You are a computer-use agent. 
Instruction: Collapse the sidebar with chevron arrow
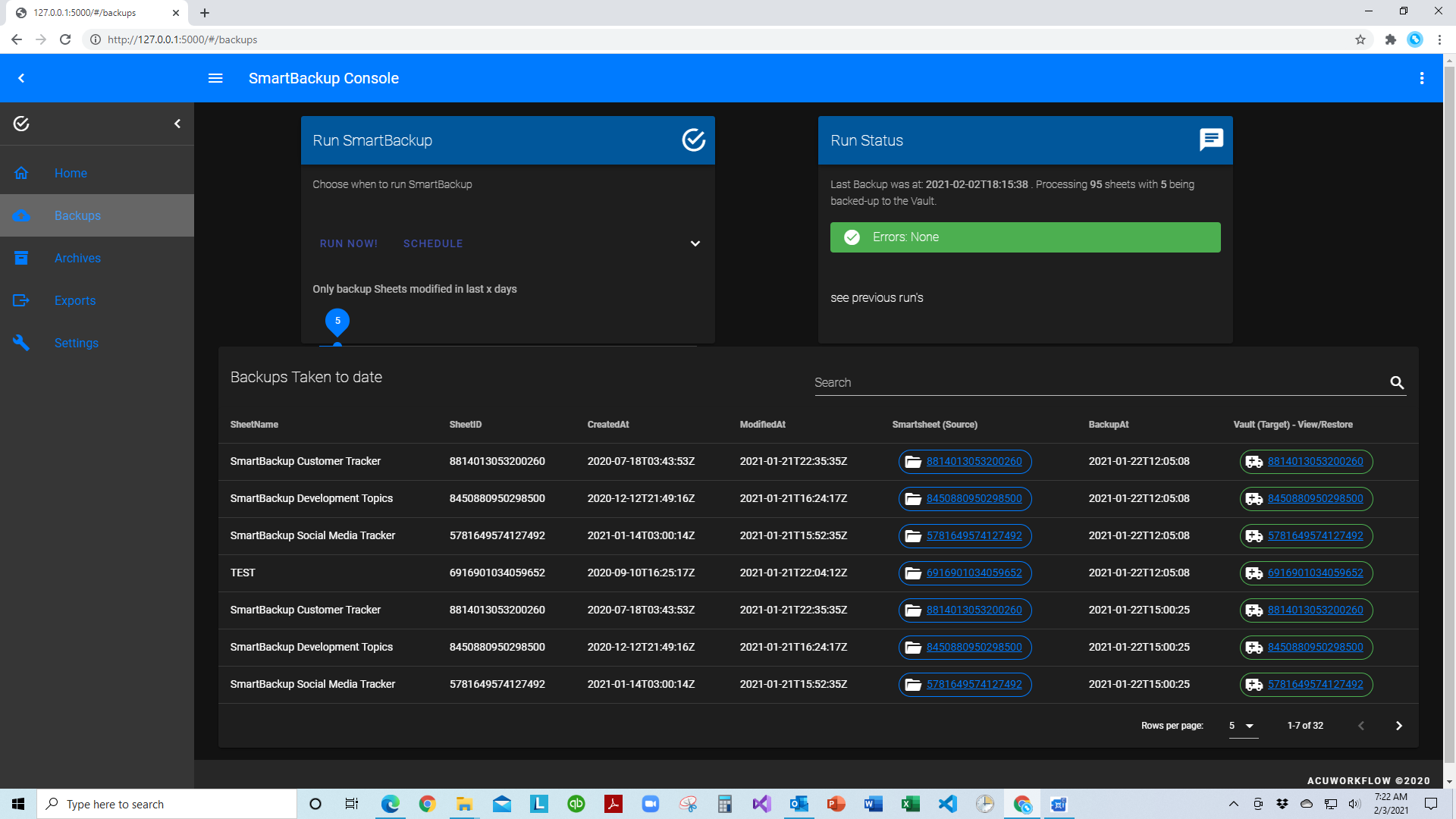tap(177, 124)
